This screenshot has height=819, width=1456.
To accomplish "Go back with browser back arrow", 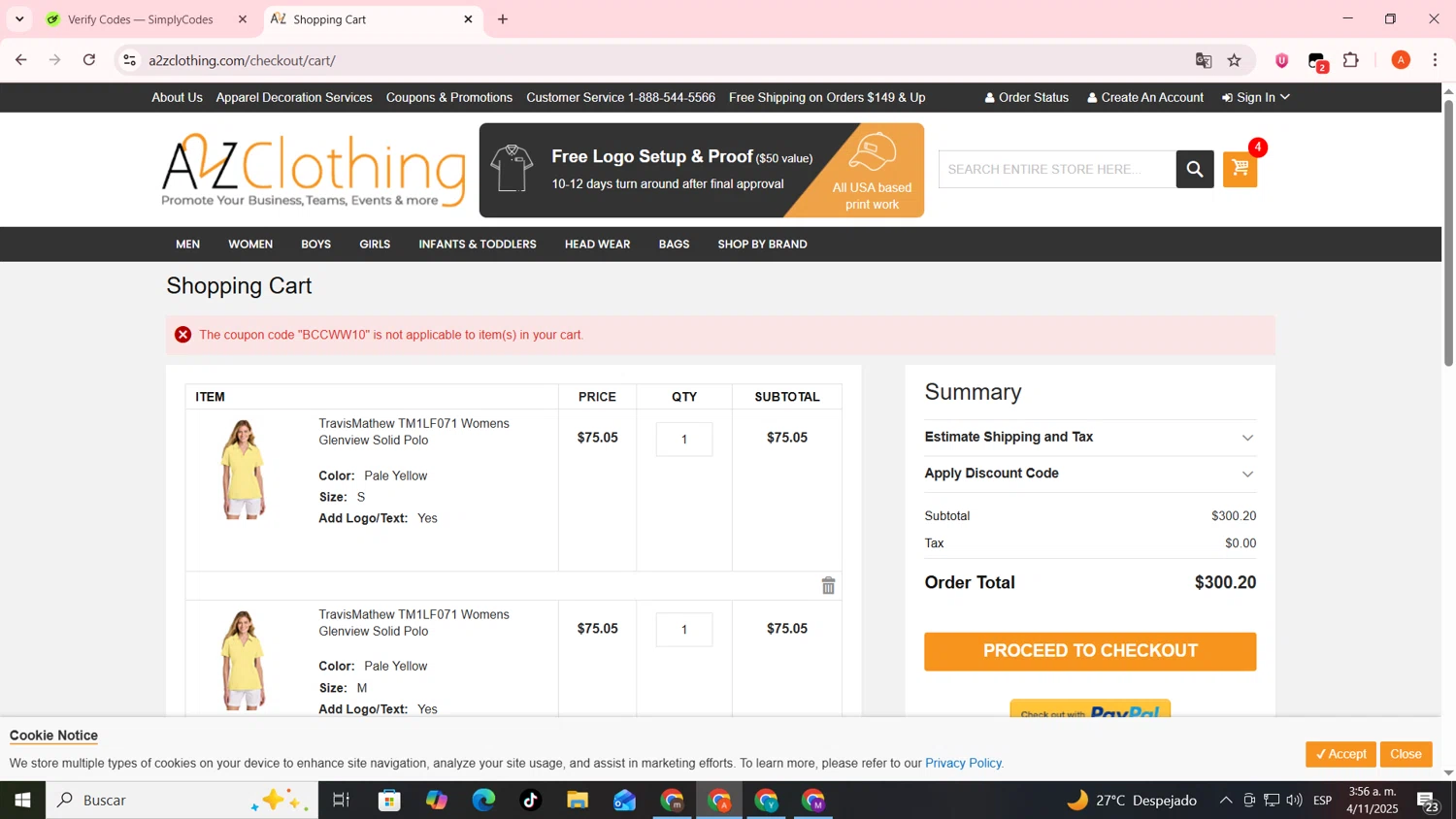I will (x=20, y=60).
